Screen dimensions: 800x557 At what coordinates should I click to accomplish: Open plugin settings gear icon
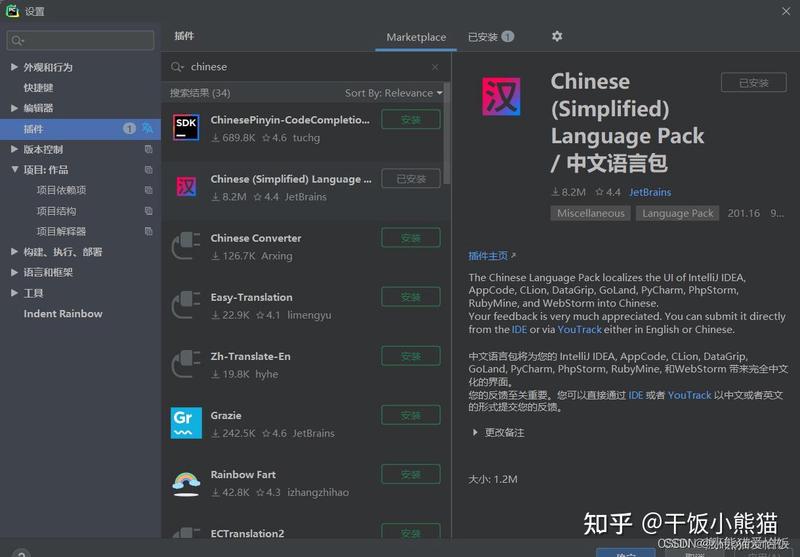pyautogui.click(x=557, y=36)
